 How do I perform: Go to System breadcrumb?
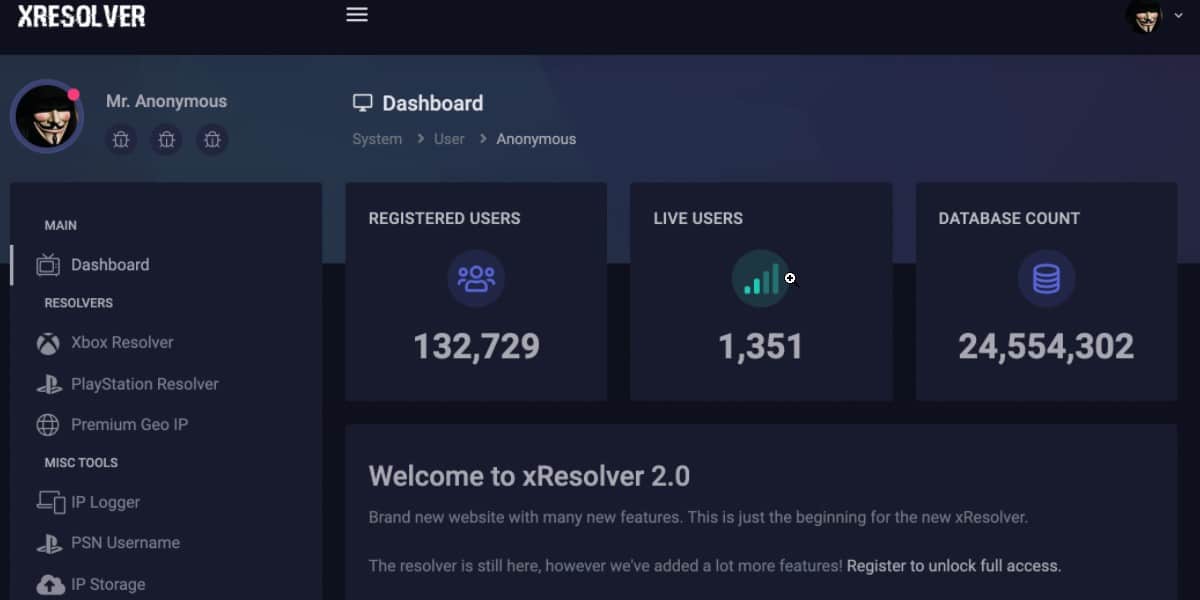click(x=377, y=139)
